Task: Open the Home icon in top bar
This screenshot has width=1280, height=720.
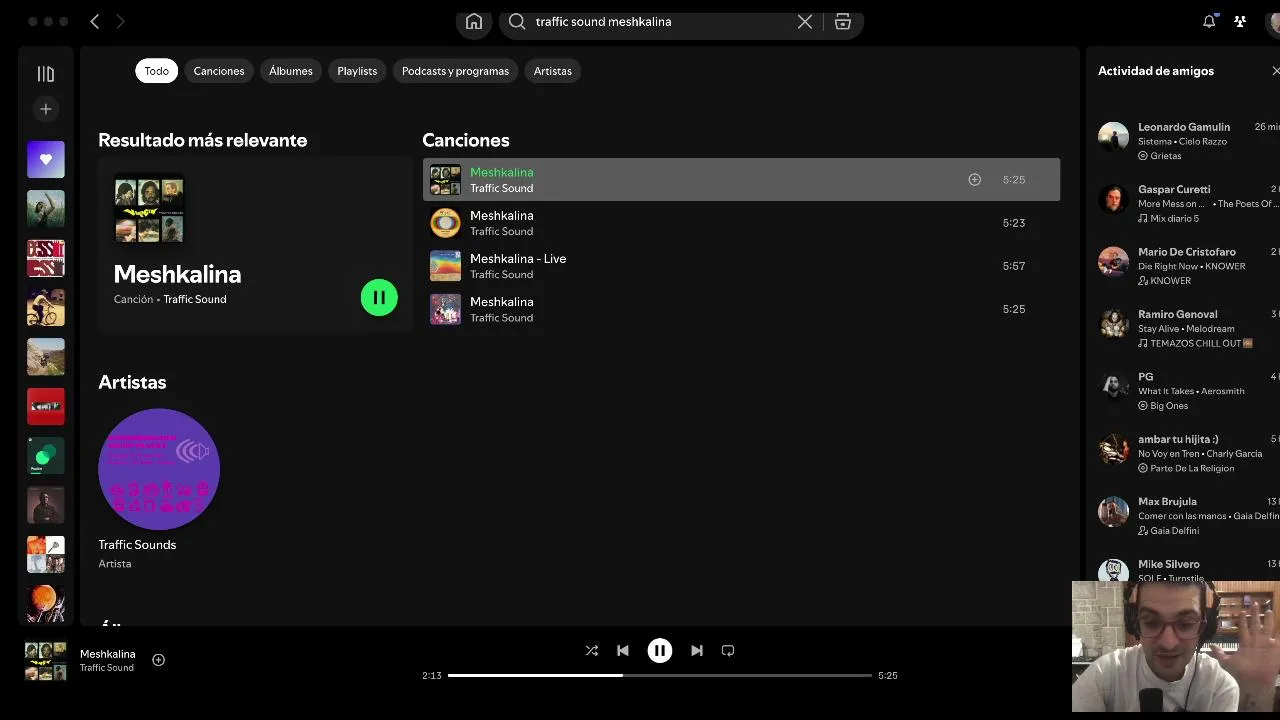Action: (x=474, y=22)
